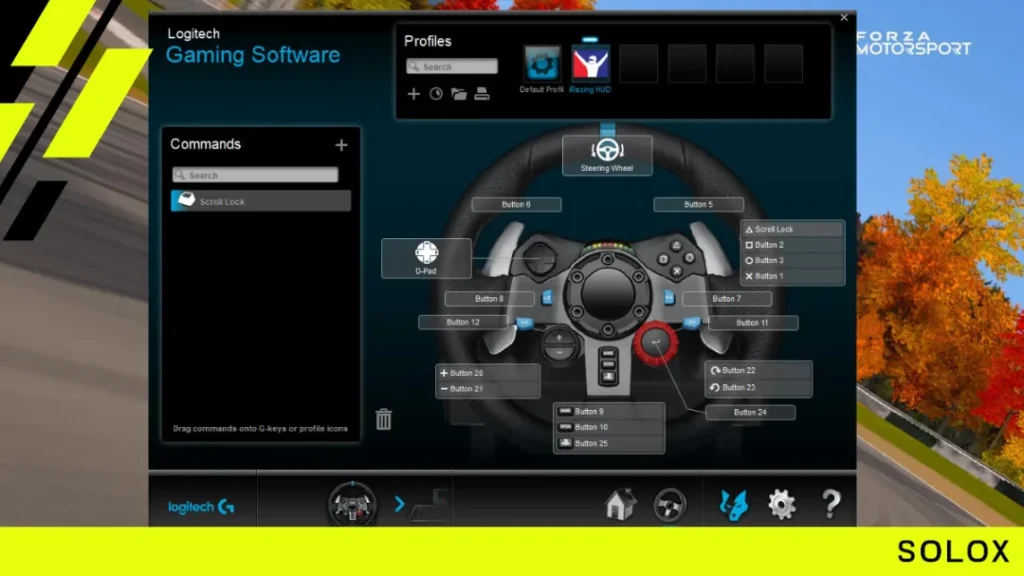Open the scan for new games clock icon

click(x=436, y=94)
